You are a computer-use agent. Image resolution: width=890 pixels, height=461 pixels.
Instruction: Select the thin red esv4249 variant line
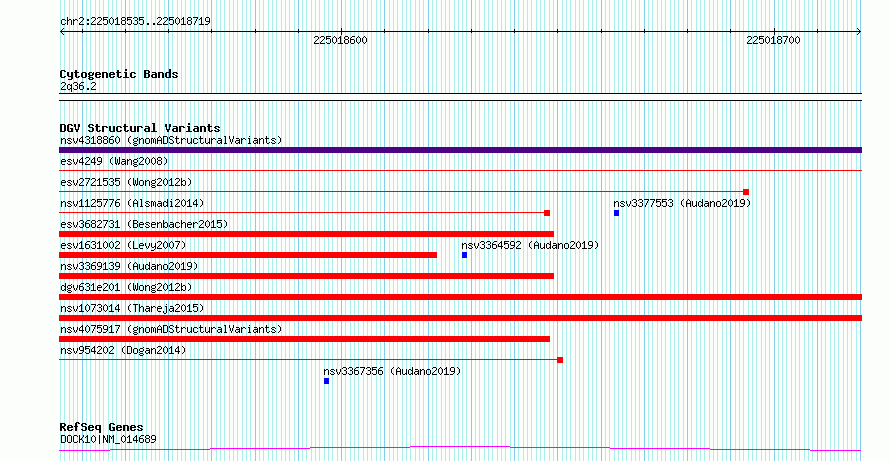pos(460,170)
